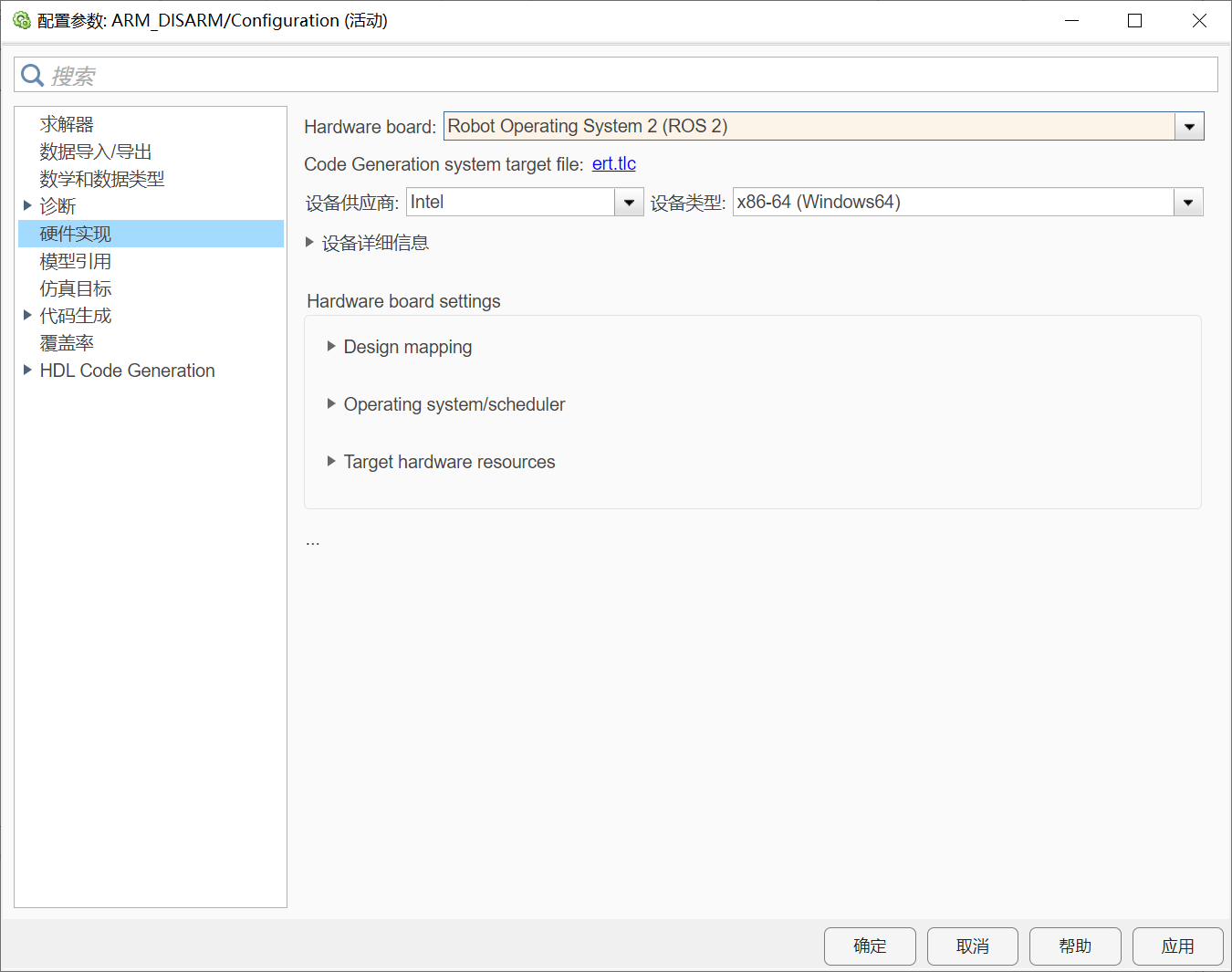Viewport: 1232px width, 972px height.
Task: Select 求解器 in the sidebar
Action: 67,124
